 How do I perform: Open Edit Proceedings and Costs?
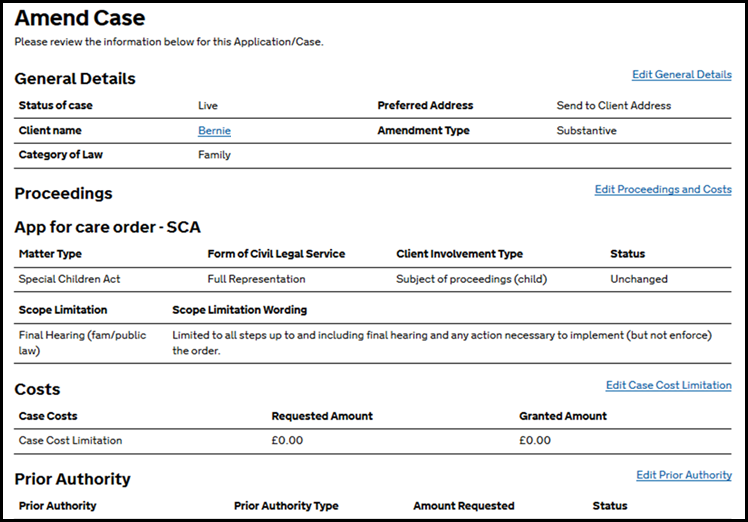tap(662, 190)
